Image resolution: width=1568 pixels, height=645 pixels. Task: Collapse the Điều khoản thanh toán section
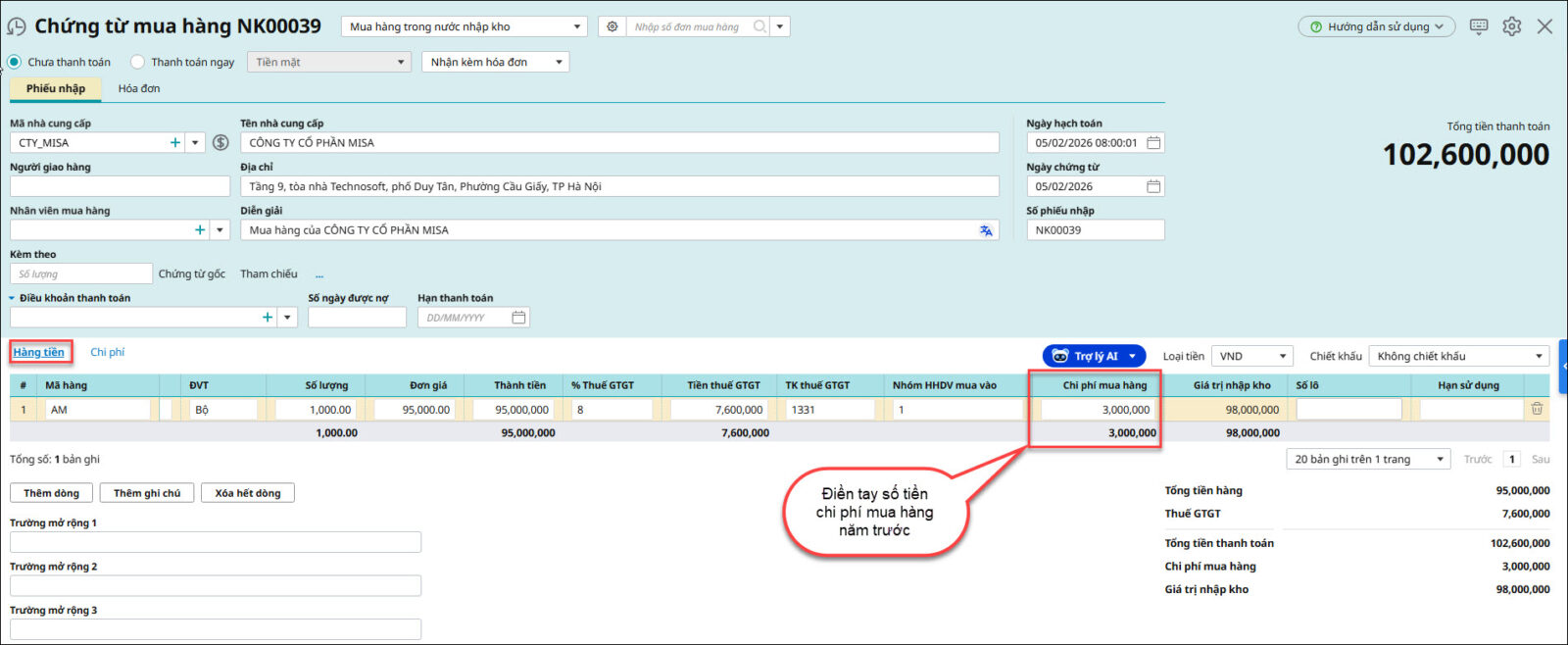(x=13, y=298)
